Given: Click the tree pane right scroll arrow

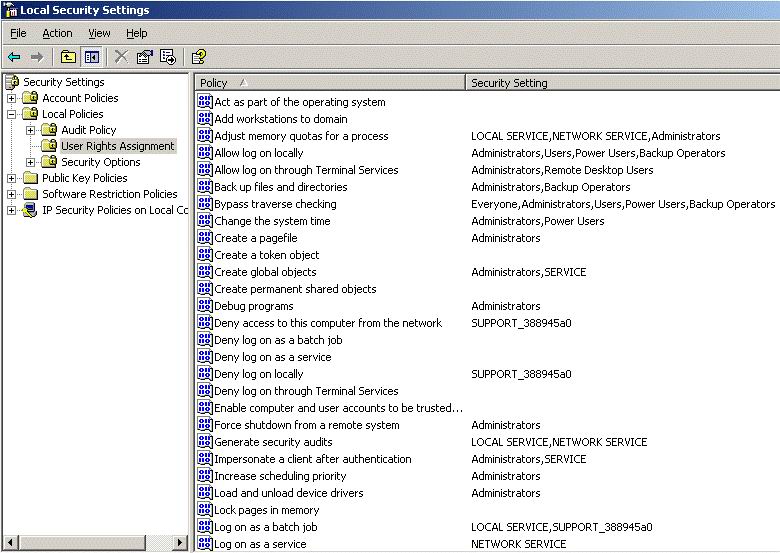Looking at the screenshot, I should click(180, 542).
